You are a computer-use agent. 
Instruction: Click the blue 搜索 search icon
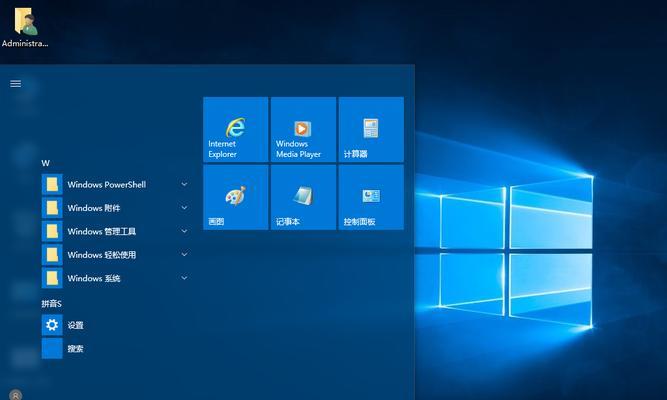pyautogui.click(x=52, y=349)
